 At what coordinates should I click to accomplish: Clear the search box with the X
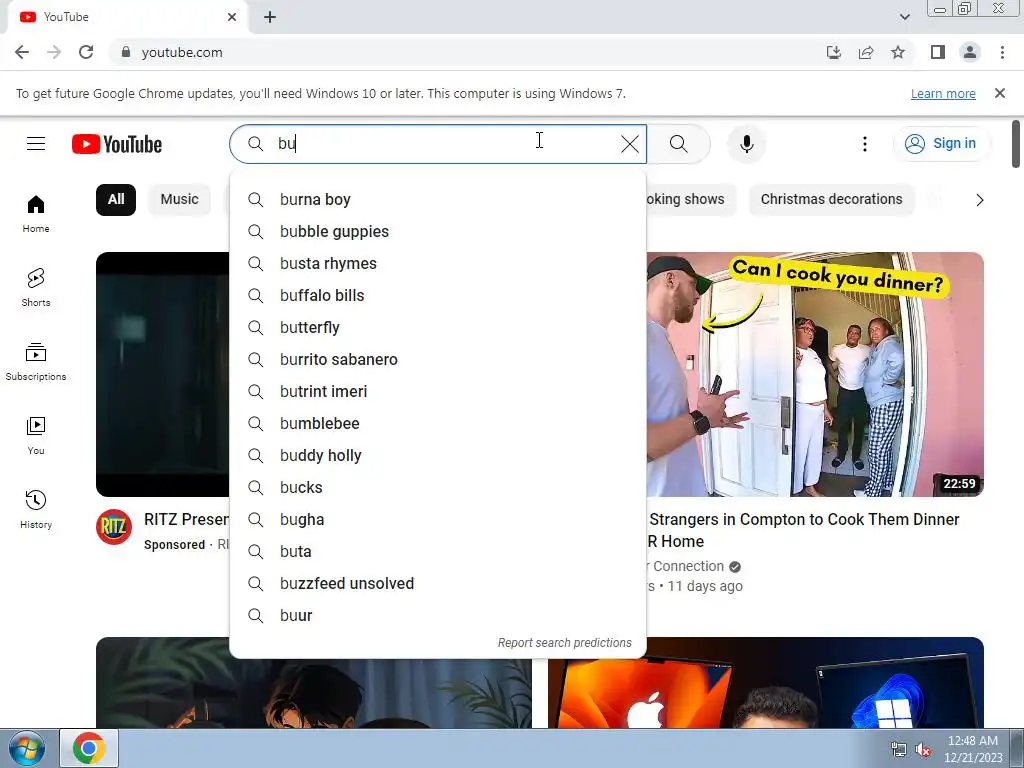[x=630, y=144]
